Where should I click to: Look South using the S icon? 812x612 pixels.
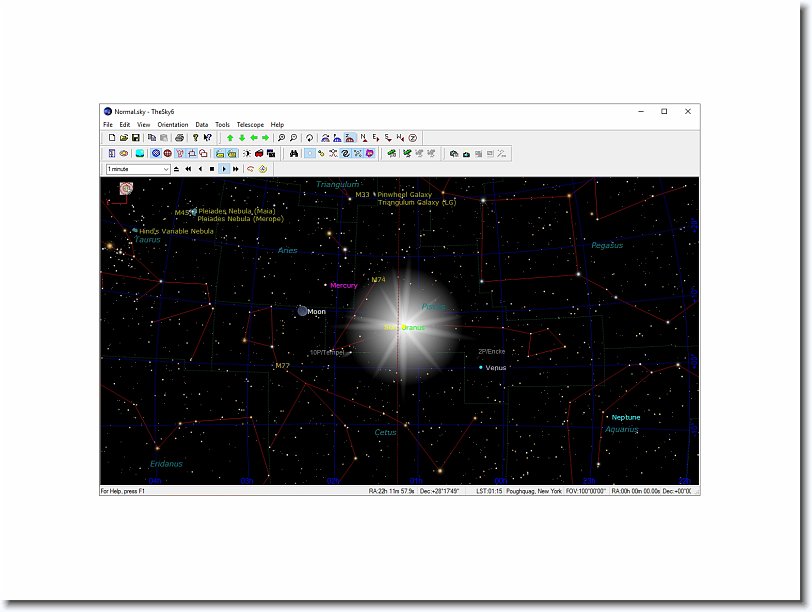click(x=388, y=138)
